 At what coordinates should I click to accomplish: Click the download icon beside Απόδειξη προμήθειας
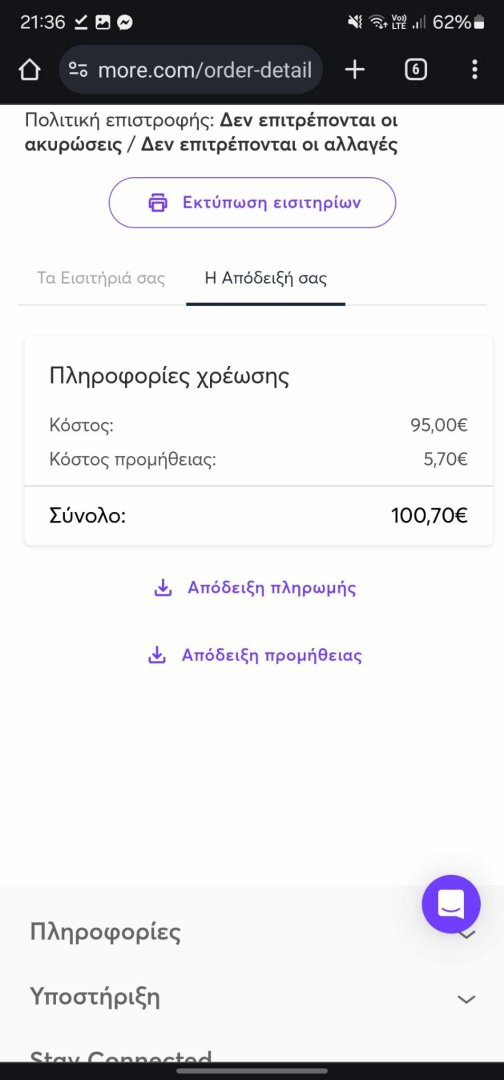[157, 655]
